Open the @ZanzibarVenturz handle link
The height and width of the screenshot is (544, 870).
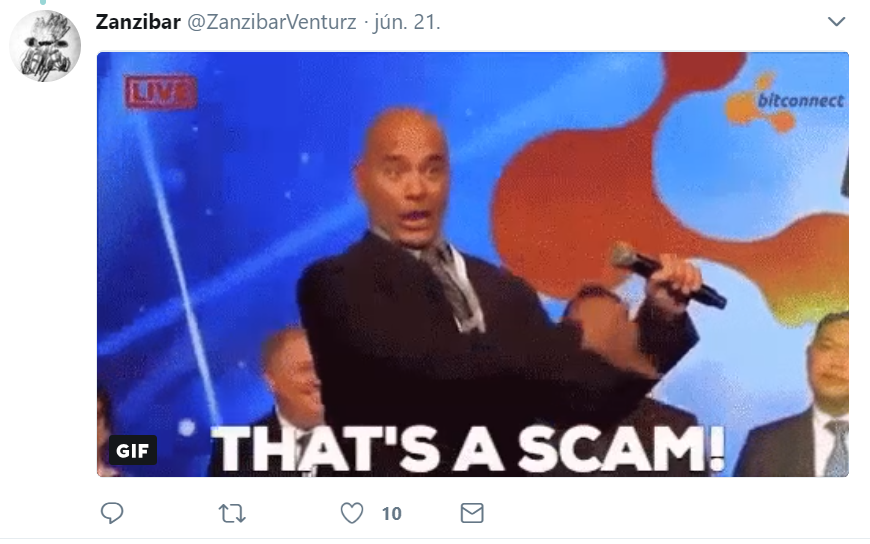tap(272, 22)
